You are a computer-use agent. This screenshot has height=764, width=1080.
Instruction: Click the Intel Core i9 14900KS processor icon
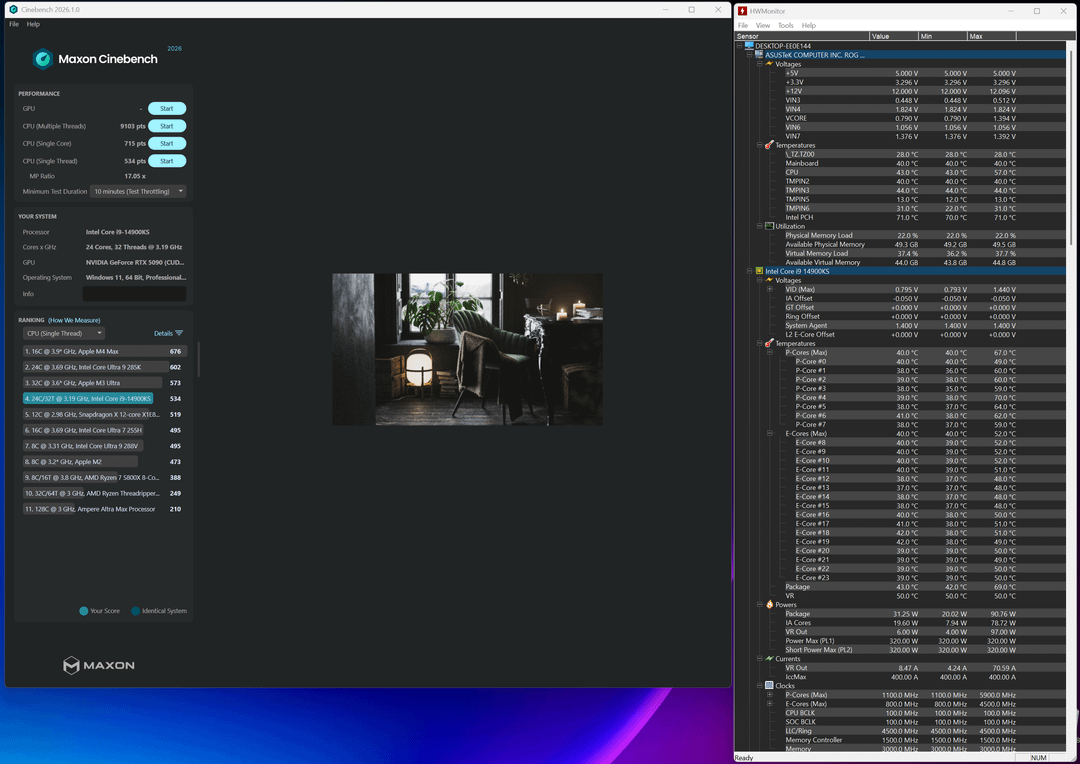pyautogui.click(x=759, y=271)
